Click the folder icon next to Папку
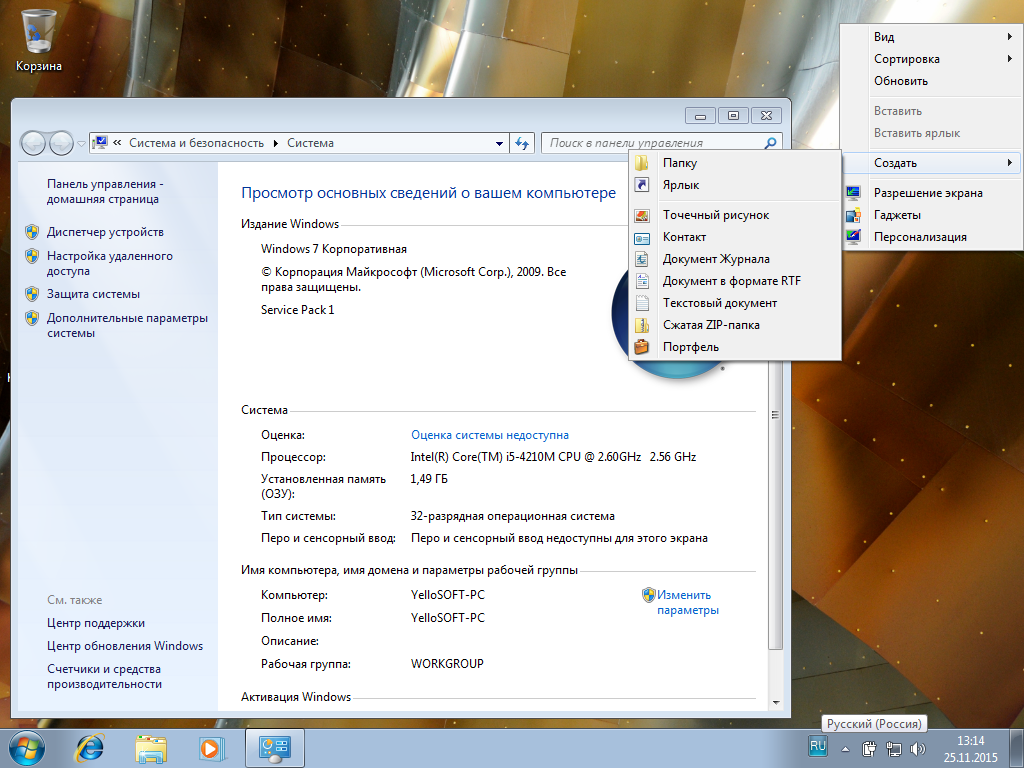Viewport: 1024px width, 768px height. (x=642, y=163)
